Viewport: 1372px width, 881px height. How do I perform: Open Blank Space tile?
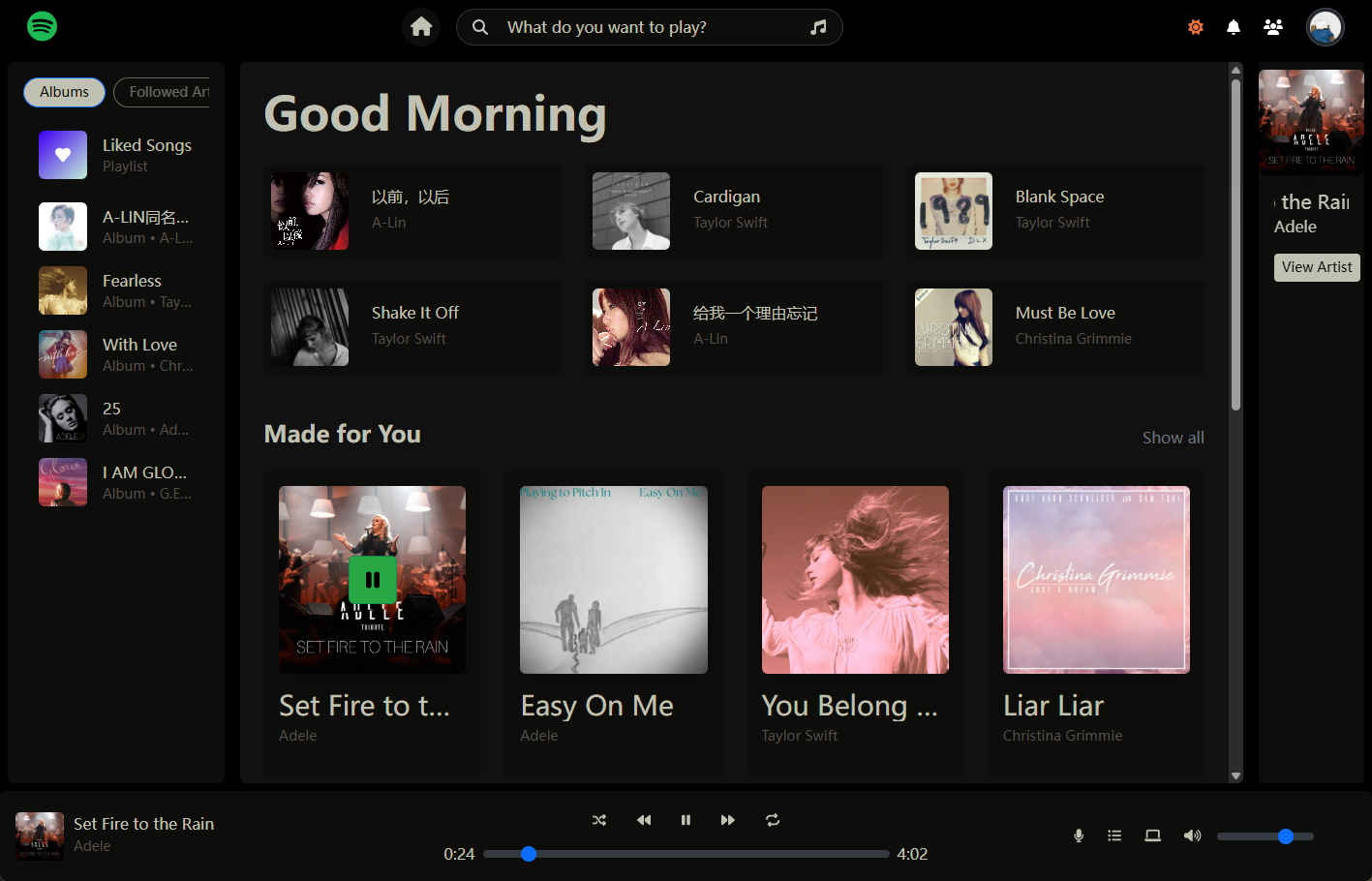tap(1056, 211)
